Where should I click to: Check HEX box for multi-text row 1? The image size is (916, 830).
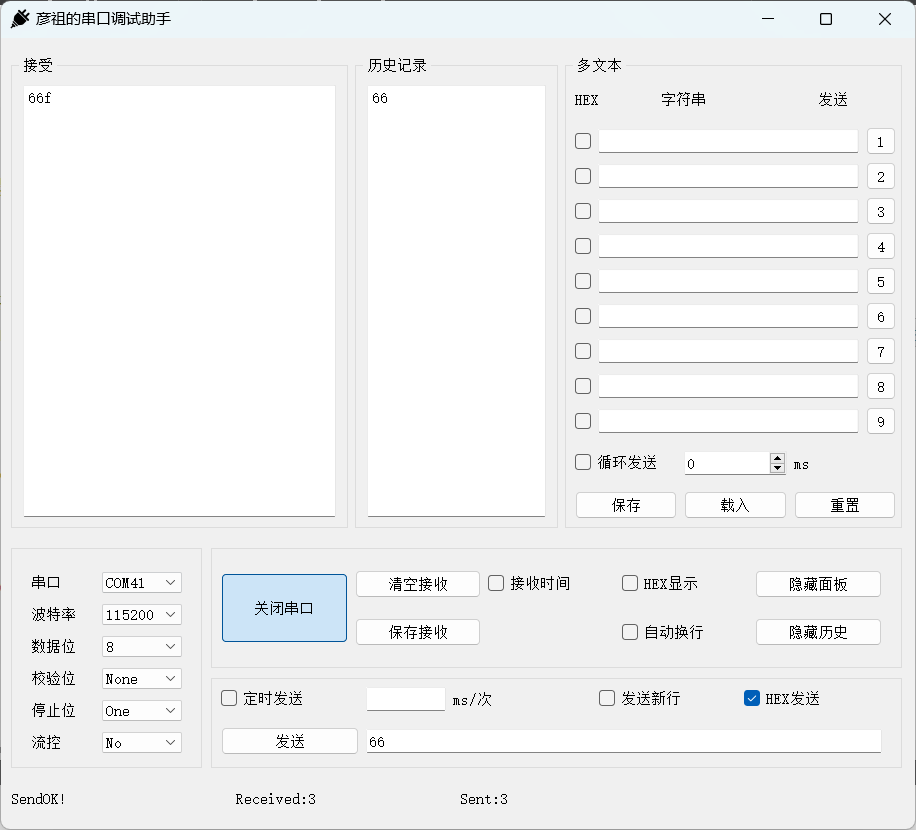point(583,141)
